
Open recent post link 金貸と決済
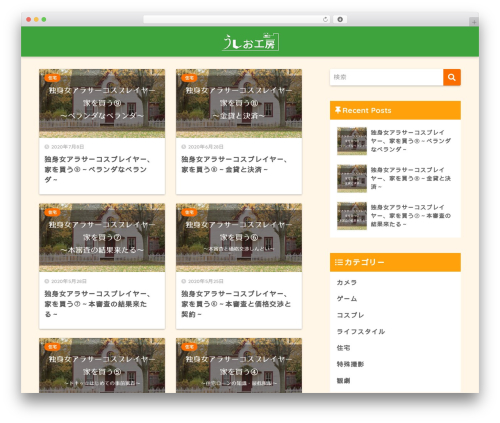[411, 178]
